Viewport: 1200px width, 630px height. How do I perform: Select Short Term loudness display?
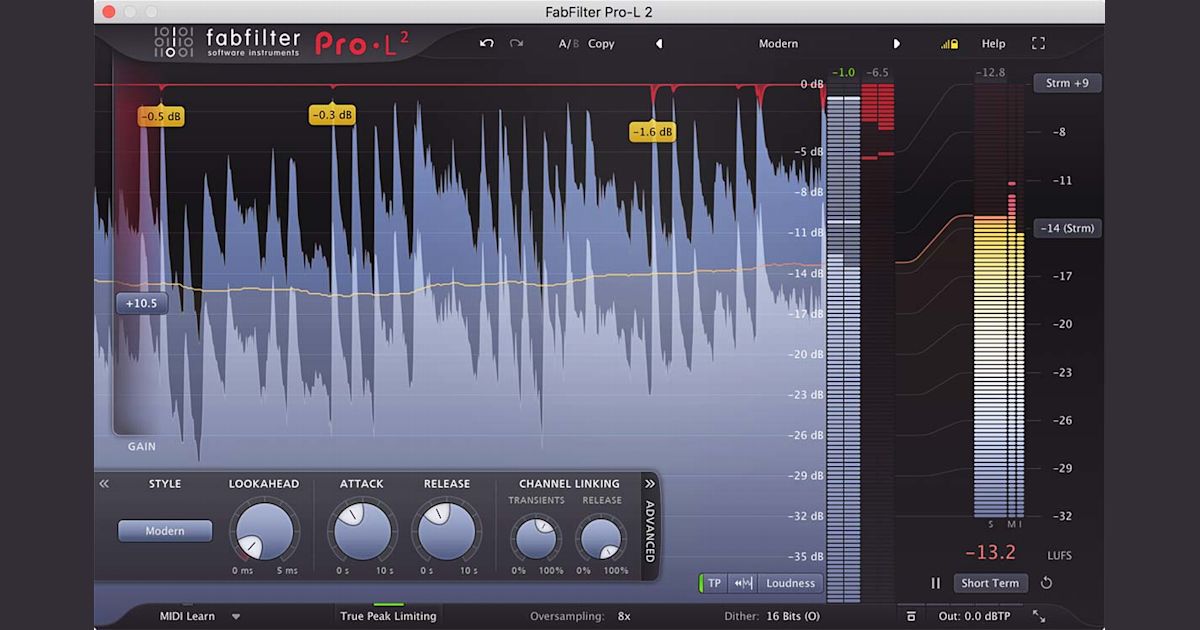pos(990,583)
